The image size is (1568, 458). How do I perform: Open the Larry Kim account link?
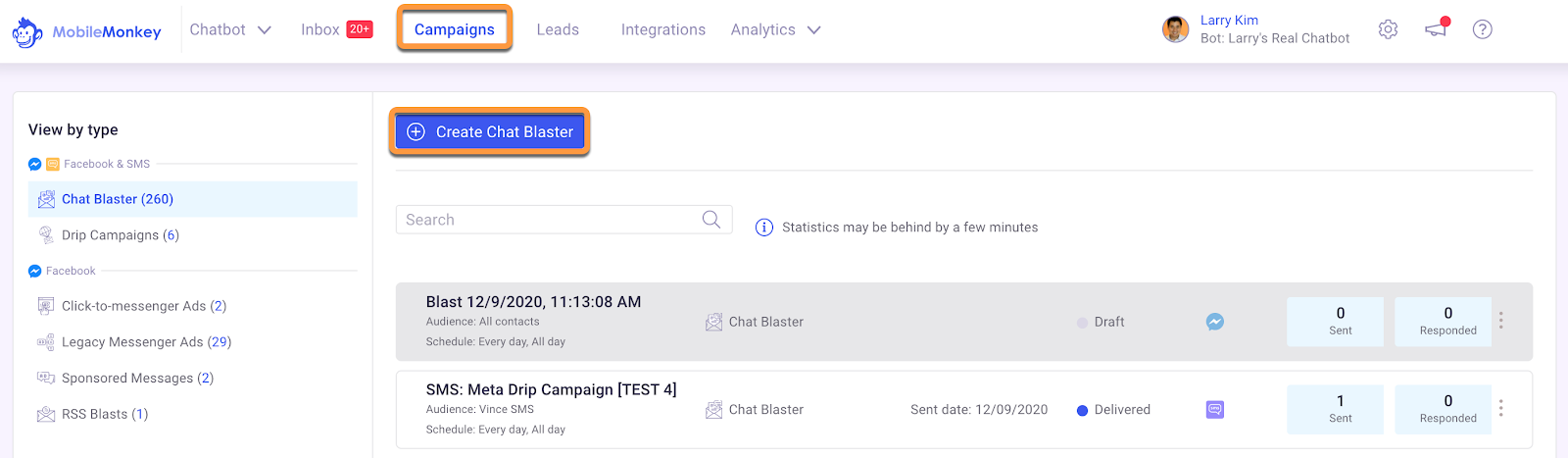(x=1229, y=21)
